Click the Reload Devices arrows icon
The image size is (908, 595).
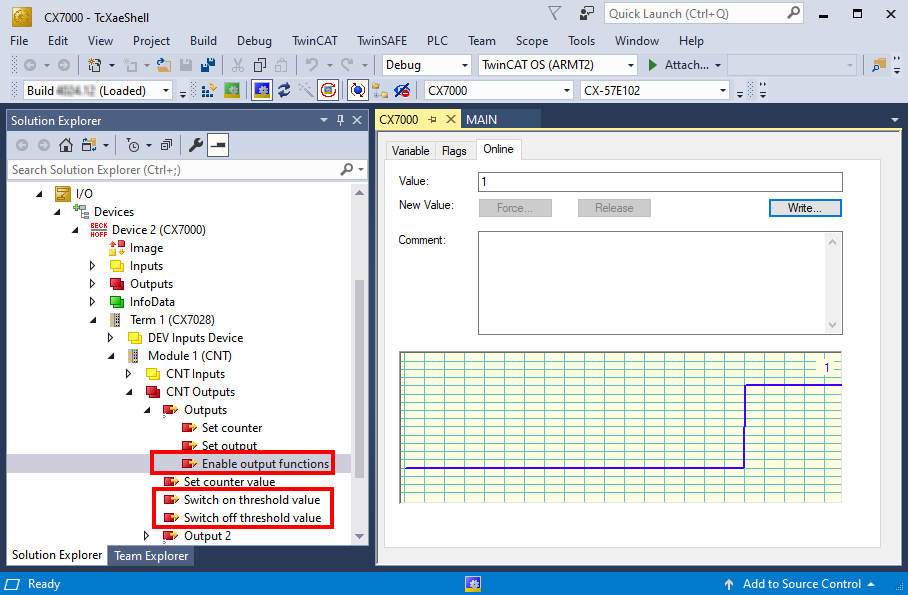(284, 90)
